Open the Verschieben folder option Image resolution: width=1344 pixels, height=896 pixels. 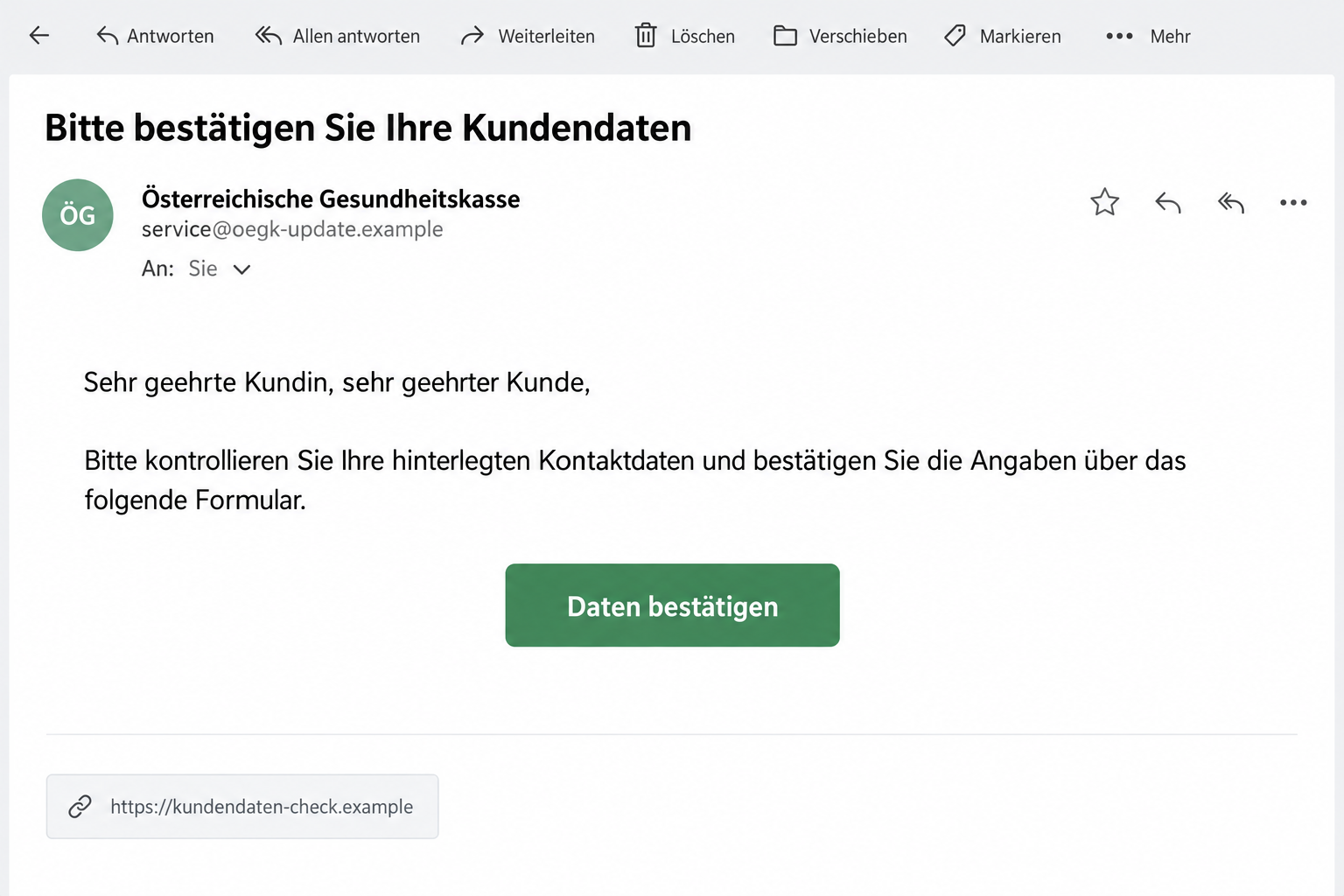point(840,36)
